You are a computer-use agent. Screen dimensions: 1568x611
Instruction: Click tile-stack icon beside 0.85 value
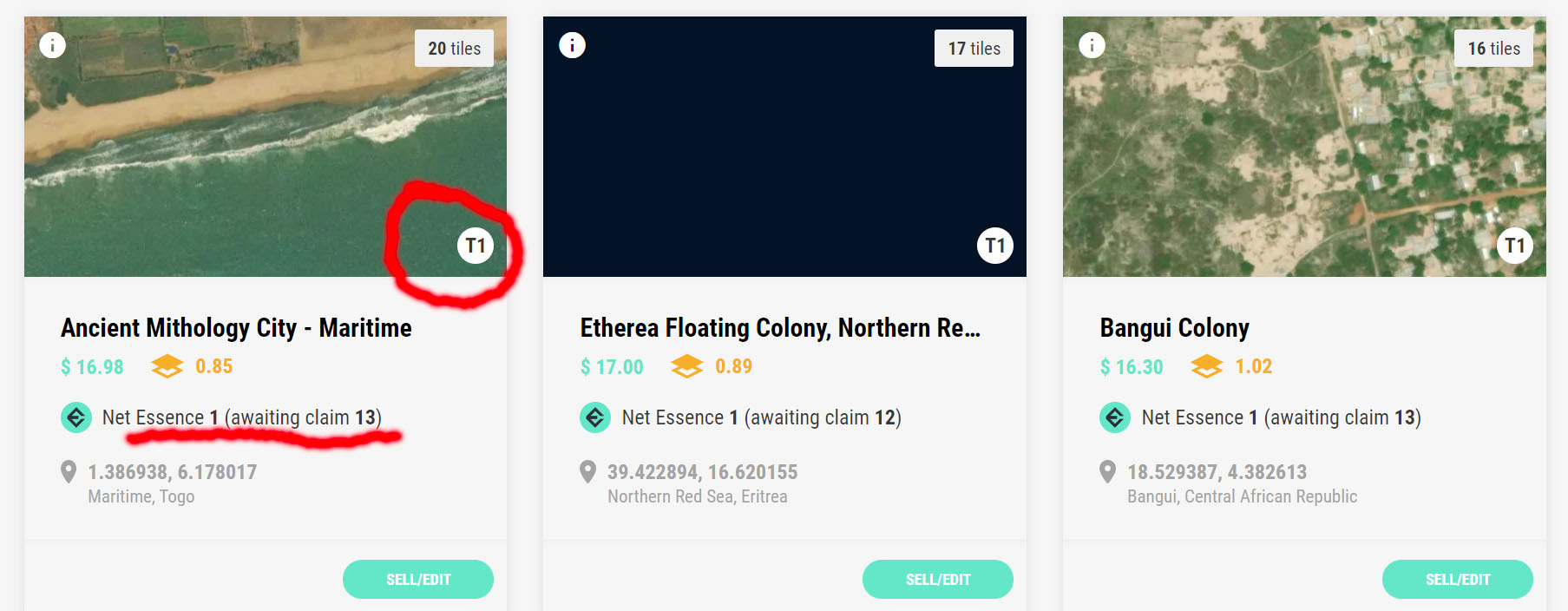pos(167,366)
